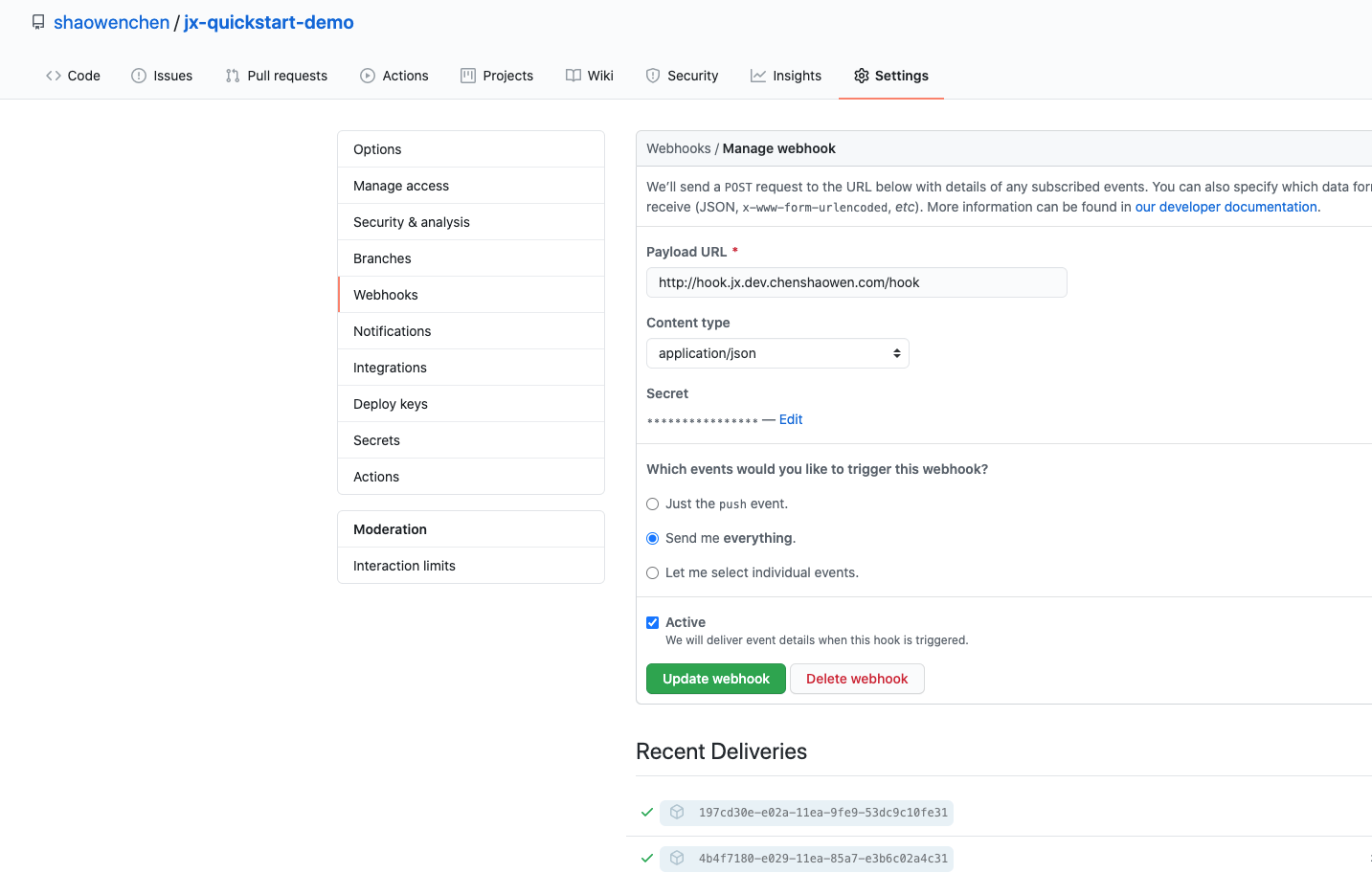The width and height of the screenshot is (1372, 873).
Task: Open the Insights tab
Action: coord(786,76)
